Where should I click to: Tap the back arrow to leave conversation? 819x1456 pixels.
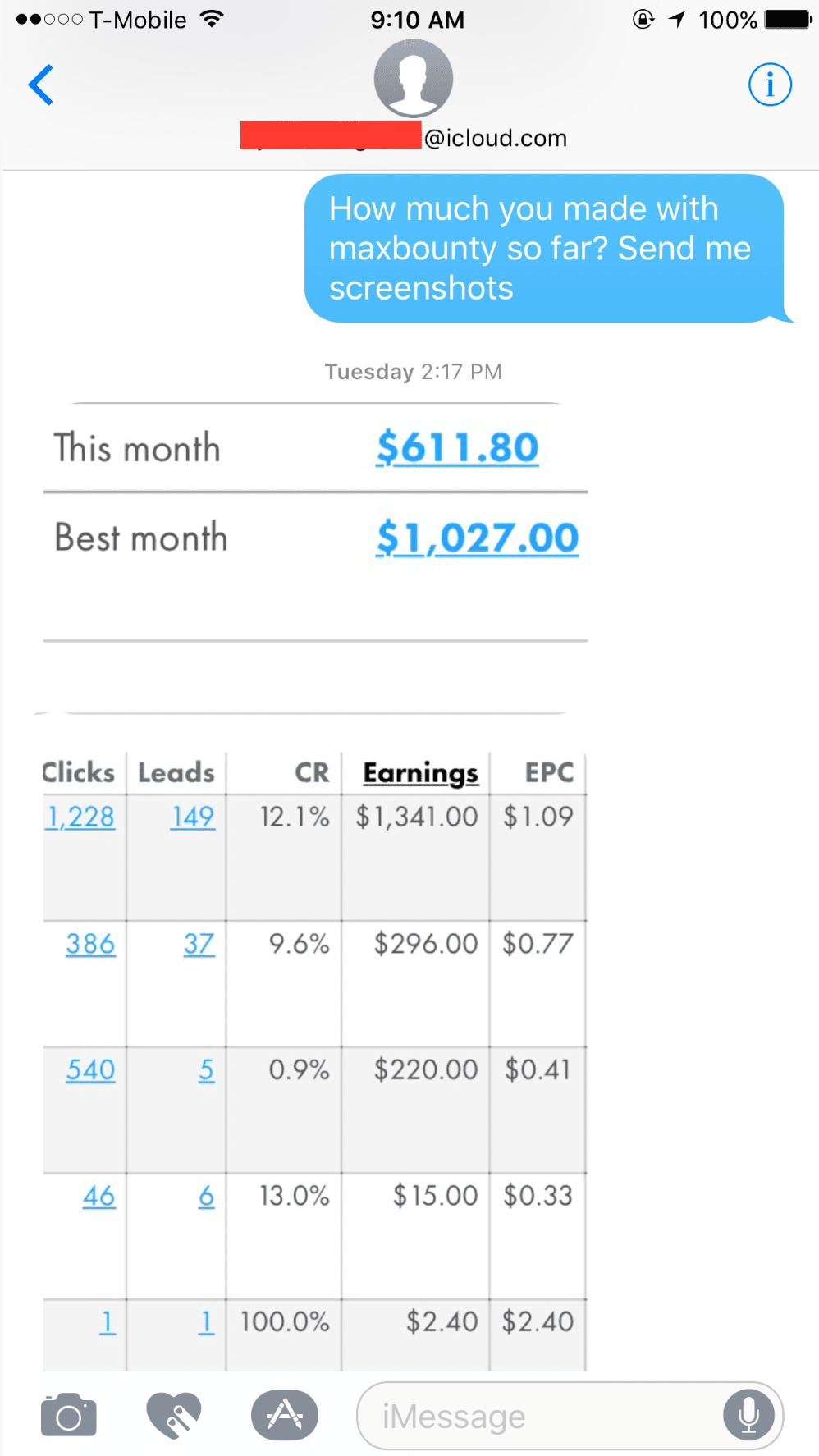(x=41, y=85)
